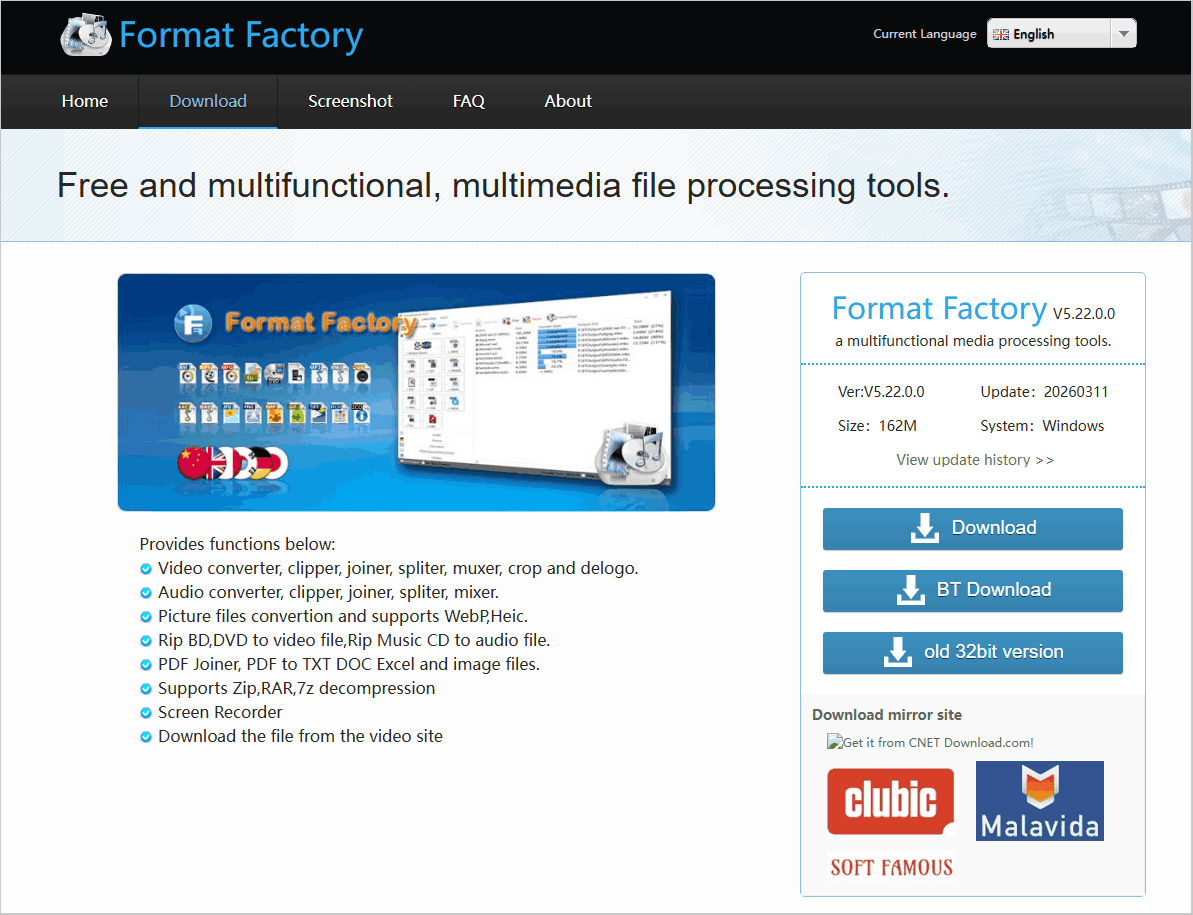Click a multifunctional media processing tools subtitle
1193x915 pixels.
point(973,342)
